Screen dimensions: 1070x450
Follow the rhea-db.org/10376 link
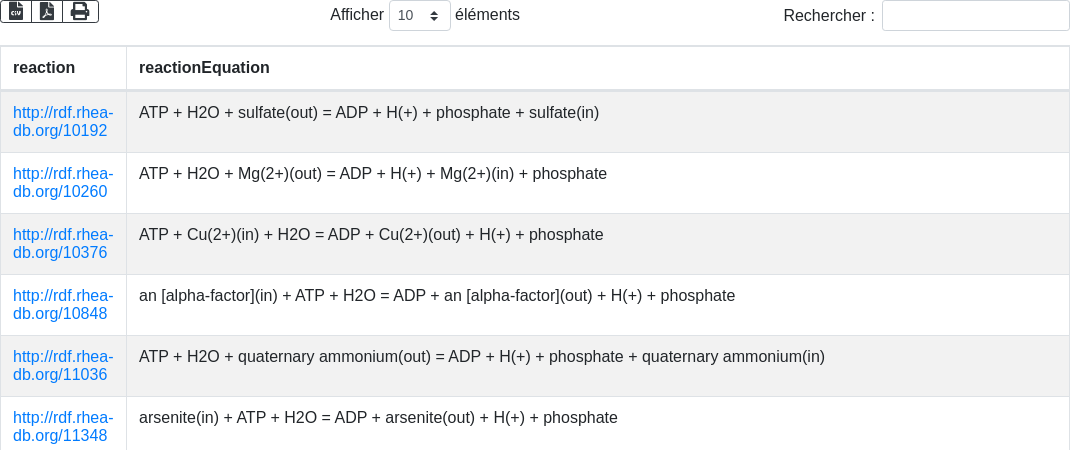[x=62, y=243]
